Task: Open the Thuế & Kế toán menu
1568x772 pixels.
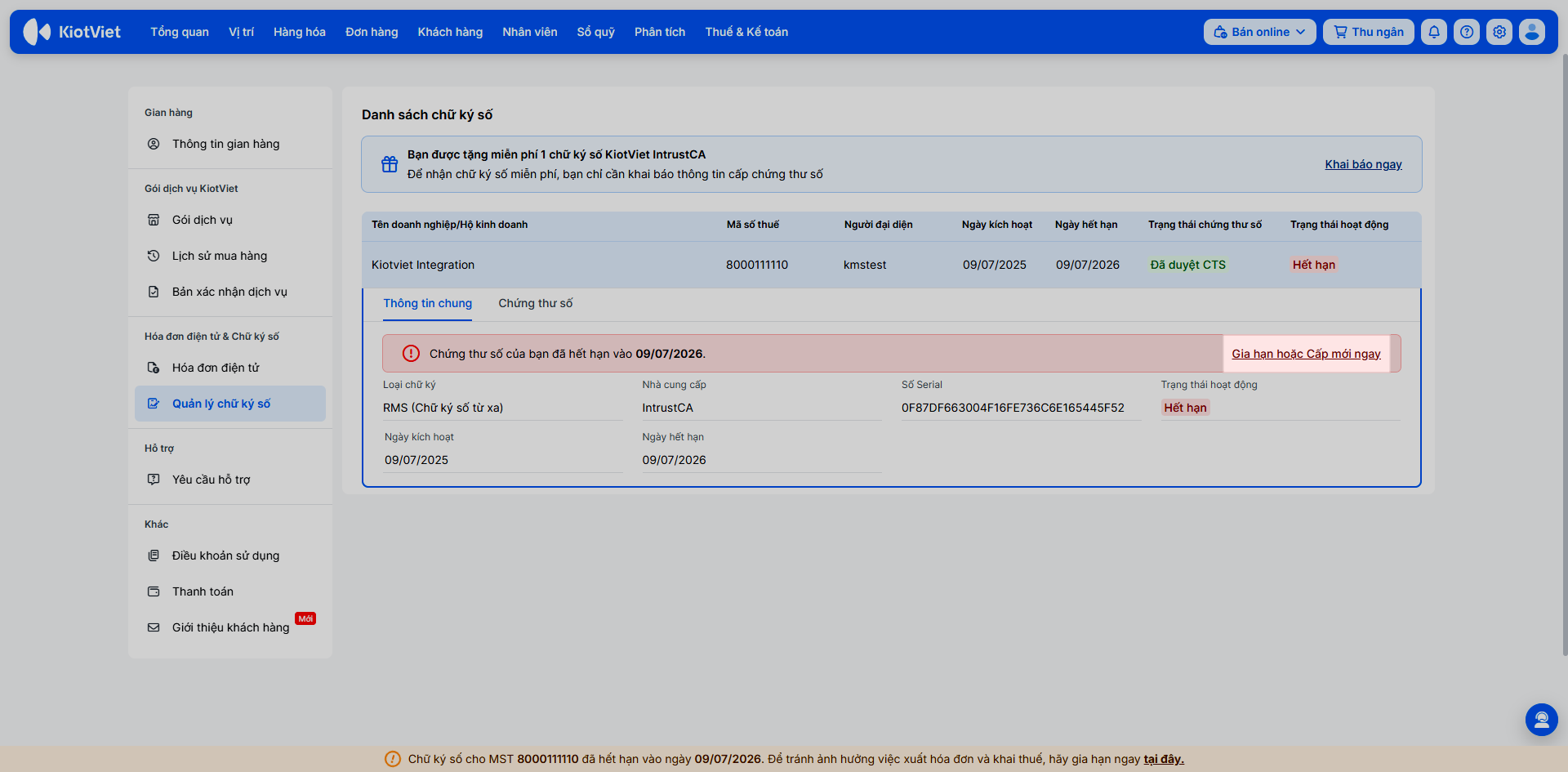Action: pos(746,32)
